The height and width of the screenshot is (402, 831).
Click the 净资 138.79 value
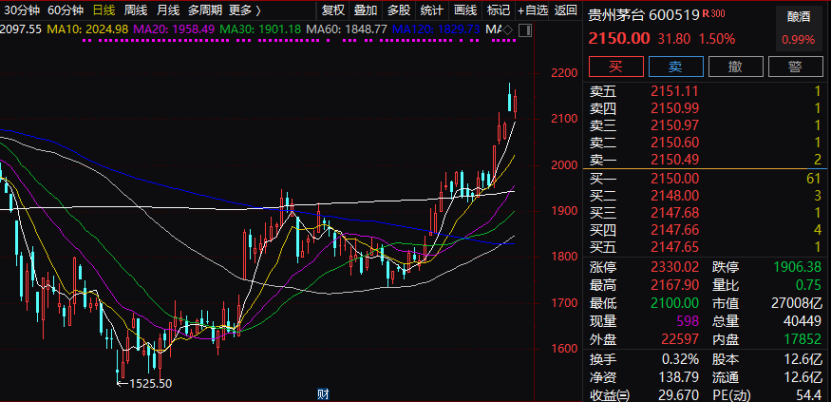click(x=679, y=378)
